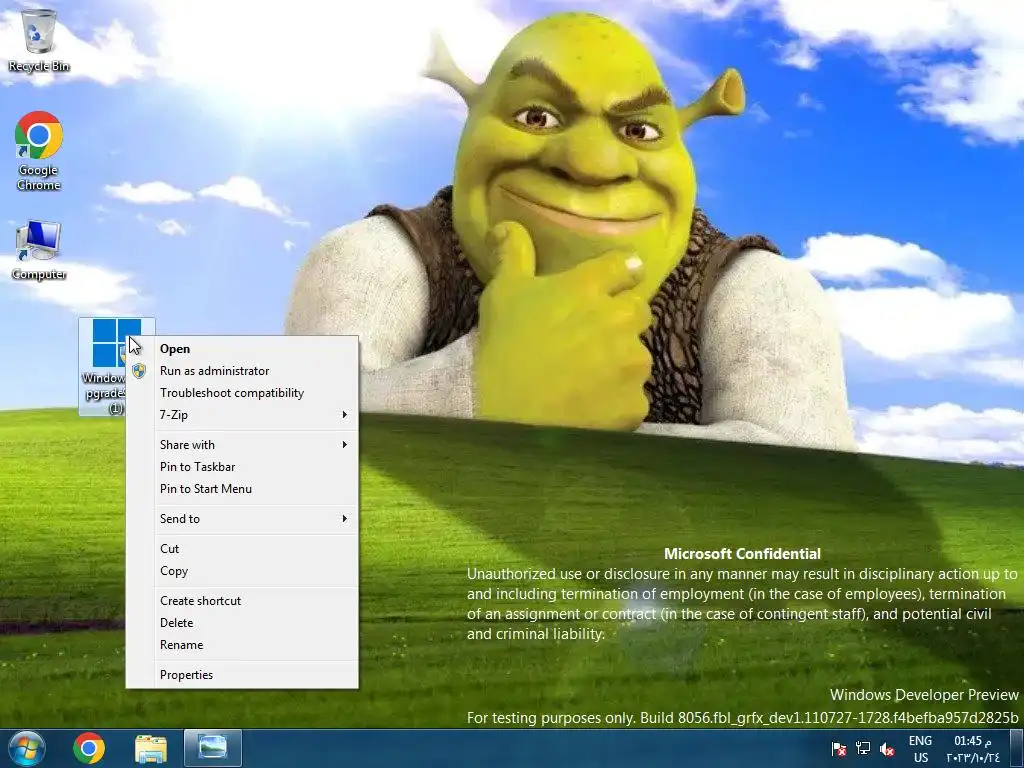Select the Recycle Bin desktop icon
The height and width of the screenshot is (768, 1024).
(x=39, y=40)
